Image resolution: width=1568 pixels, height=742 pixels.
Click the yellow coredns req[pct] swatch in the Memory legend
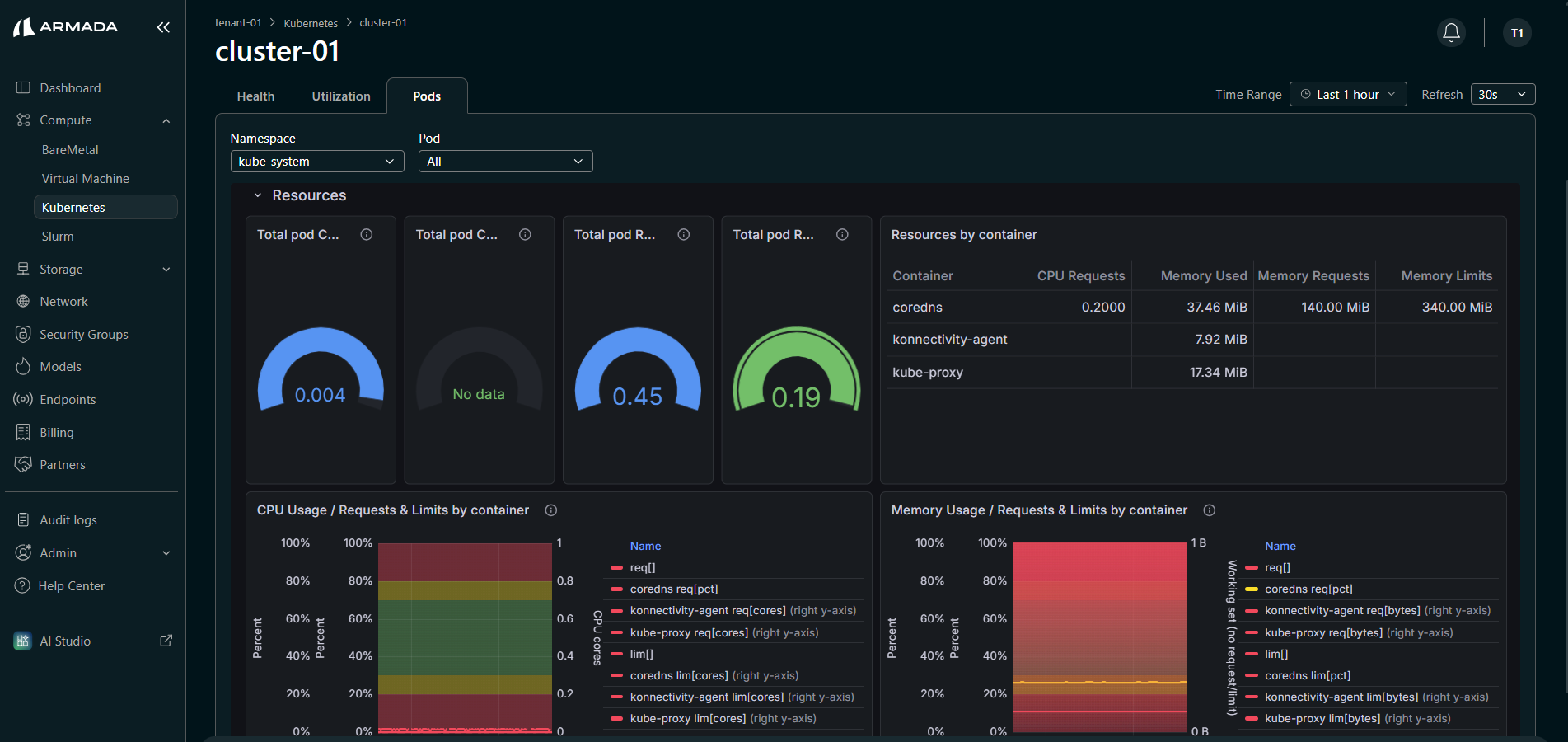click(x=1252, y=589)
